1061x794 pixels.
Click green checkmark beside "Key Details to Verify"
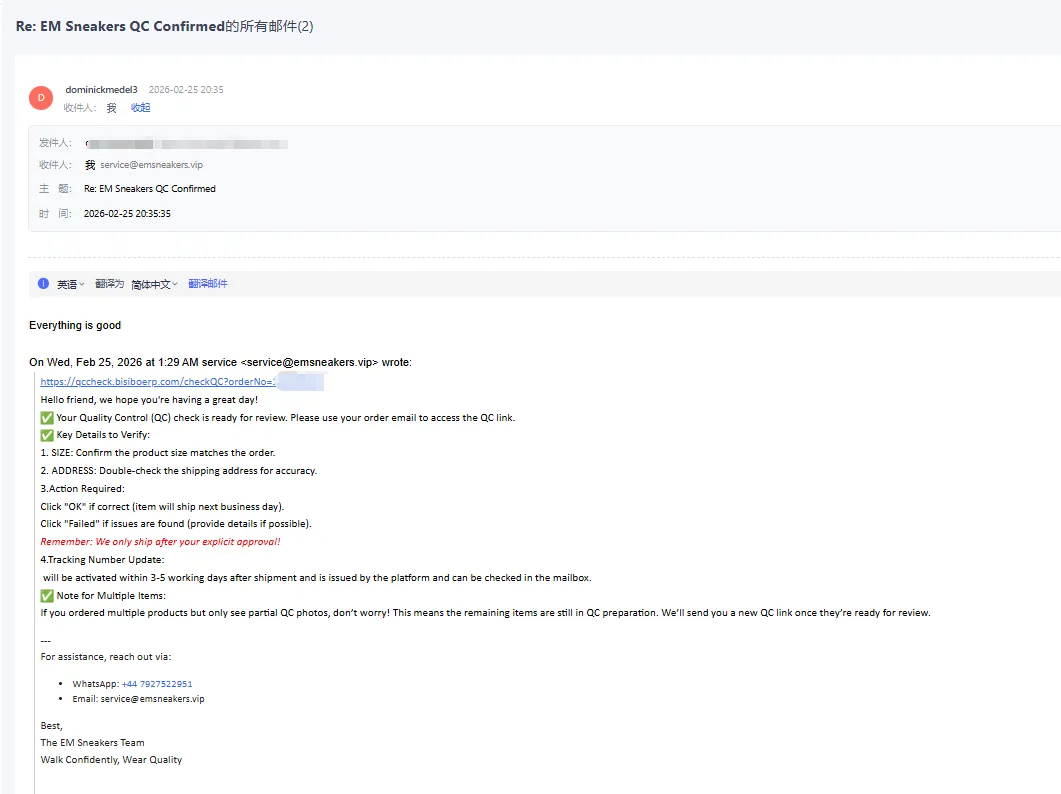(47, 435)
